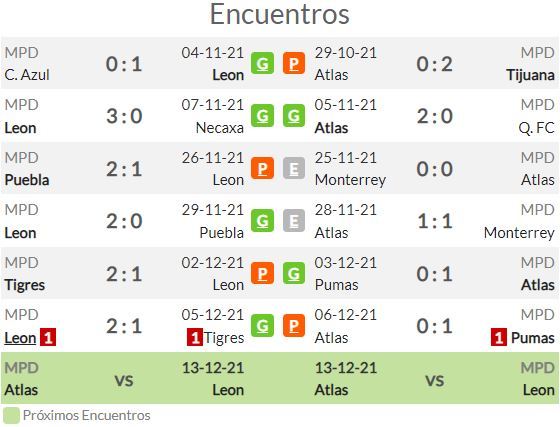Viewport: 560px width, 427px height.
Task: Open the 0 : 1 C. Azul vs Leon score
Action: pyautogui.click(x=124, y=64)
